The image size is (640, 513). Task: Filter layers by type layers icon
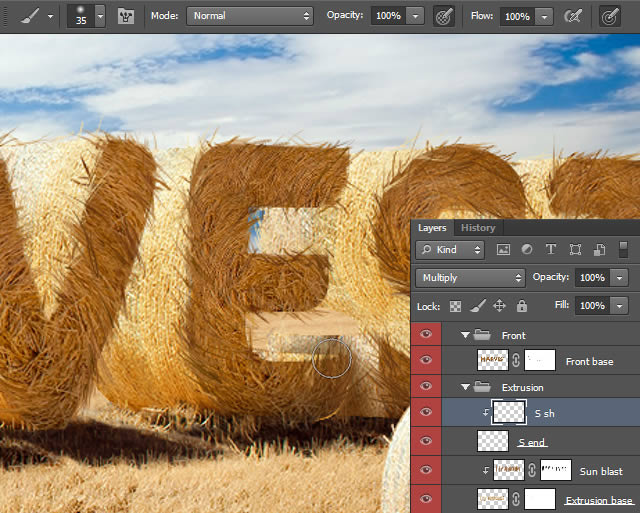point(551,249)
